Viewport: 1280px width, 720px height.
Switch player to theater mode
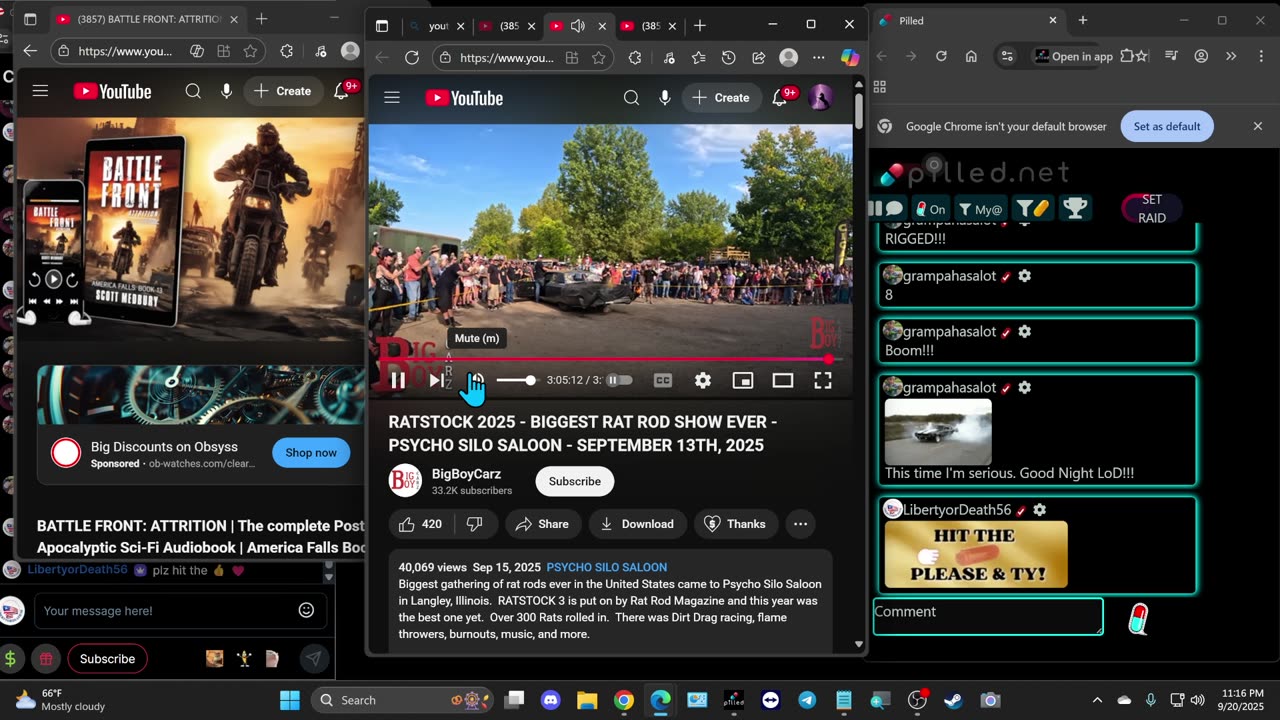[x=782, y=380]
